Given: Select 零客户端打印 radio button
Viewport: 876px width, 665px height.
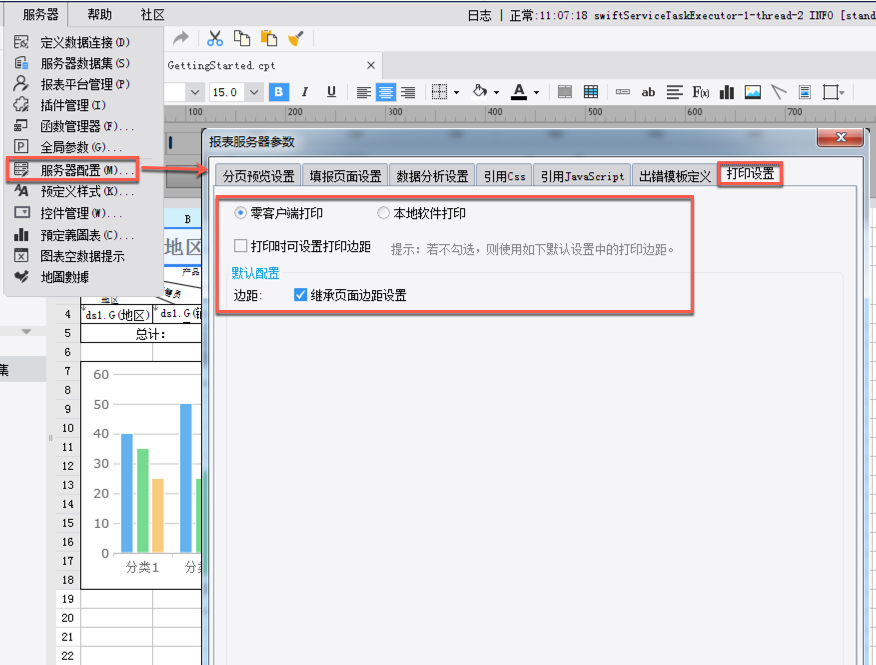Looking at the screenshot, I should click(240, 213).
